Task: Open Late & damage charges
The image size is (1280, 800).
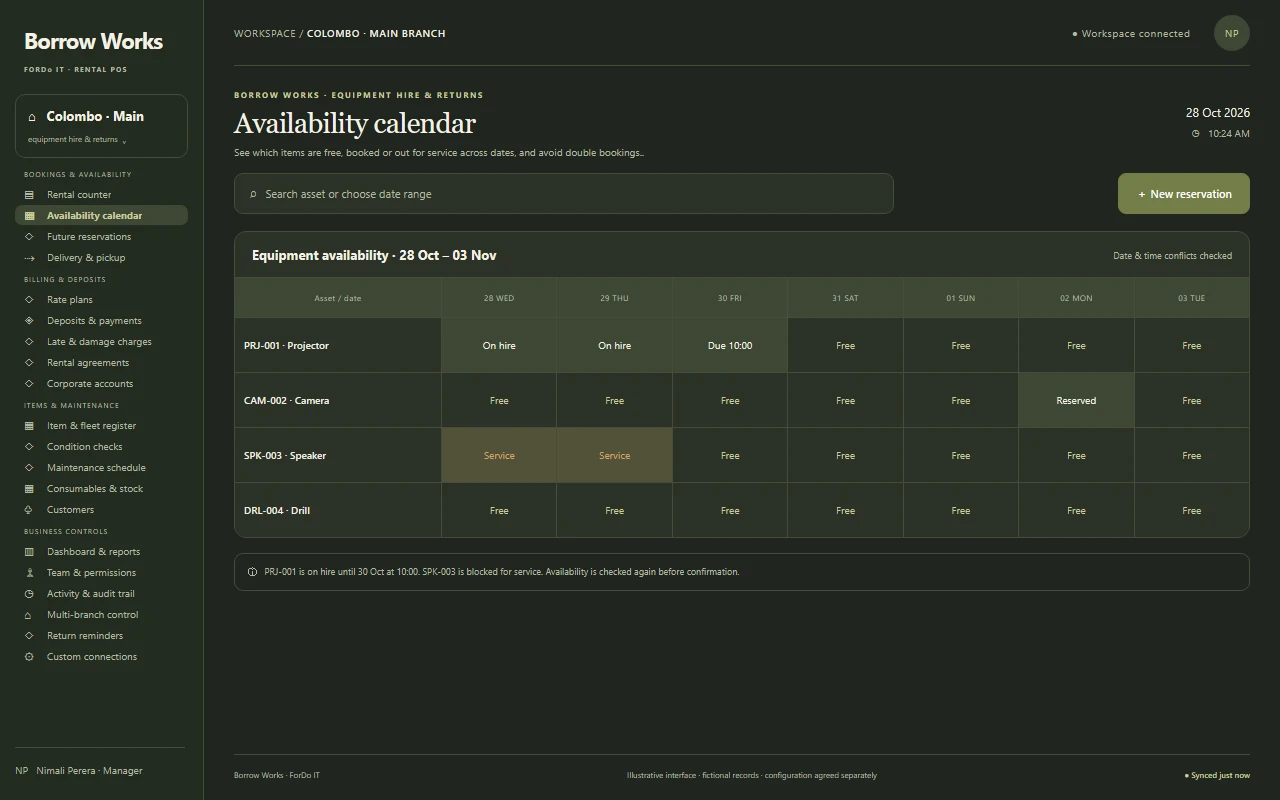Action: click(x=101, y=342)
